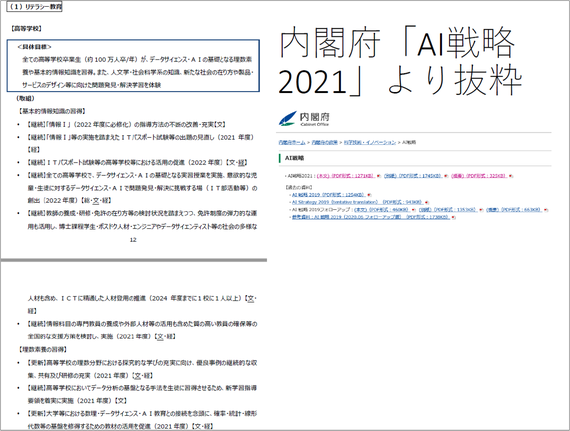Open 2019フォローアップ 別紙 PDF link
The height and width of the screenshot is (431, 570).
(447, 210)
